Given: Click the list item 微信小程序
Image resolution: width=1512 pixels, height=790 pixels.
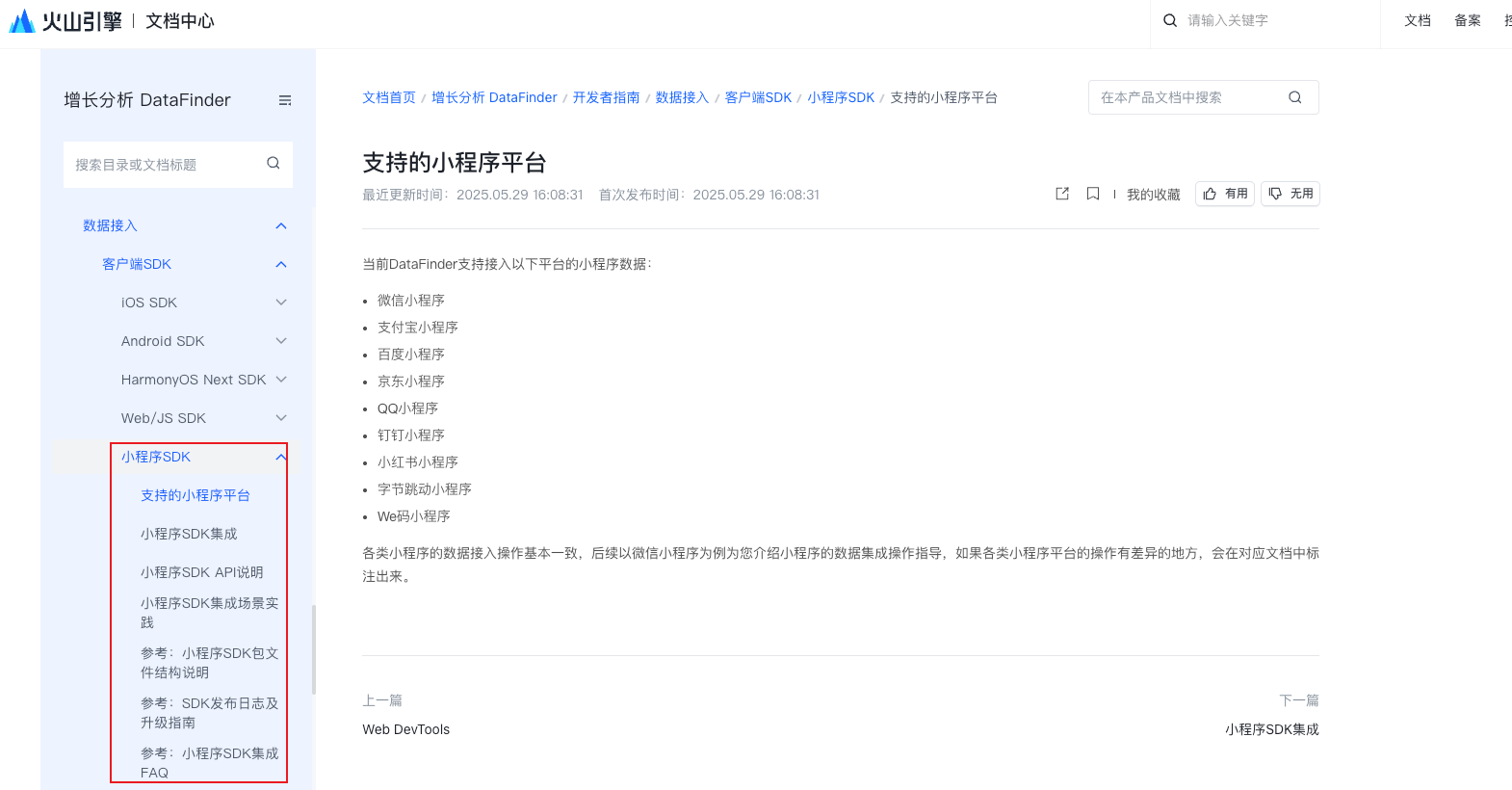Looking at the screenshot, I should coord(411,301).
